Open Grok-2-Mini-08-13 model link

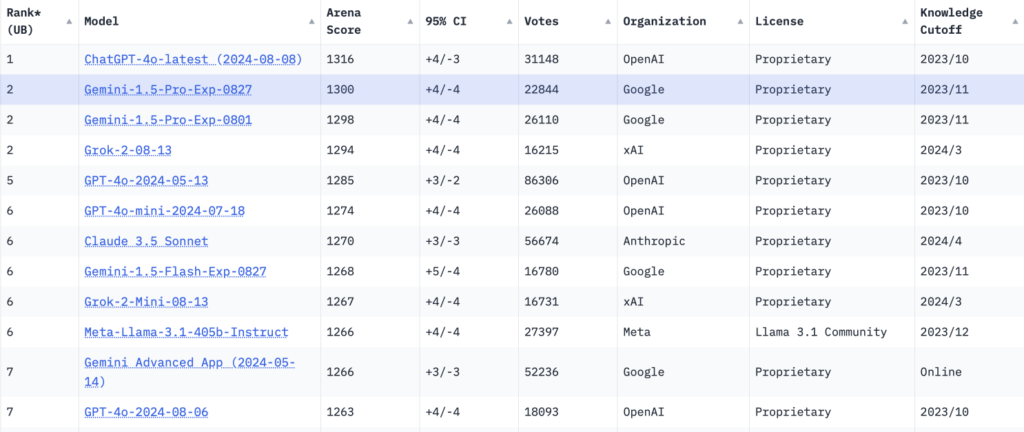pos(146,301)
